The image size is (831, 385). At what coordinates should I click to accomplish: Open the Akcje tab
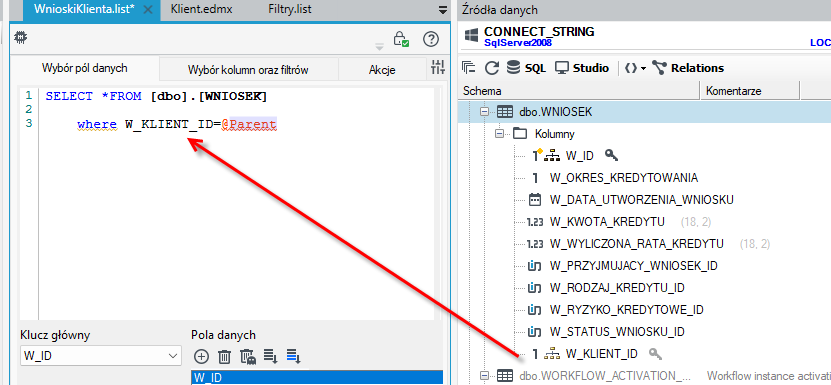382,69
